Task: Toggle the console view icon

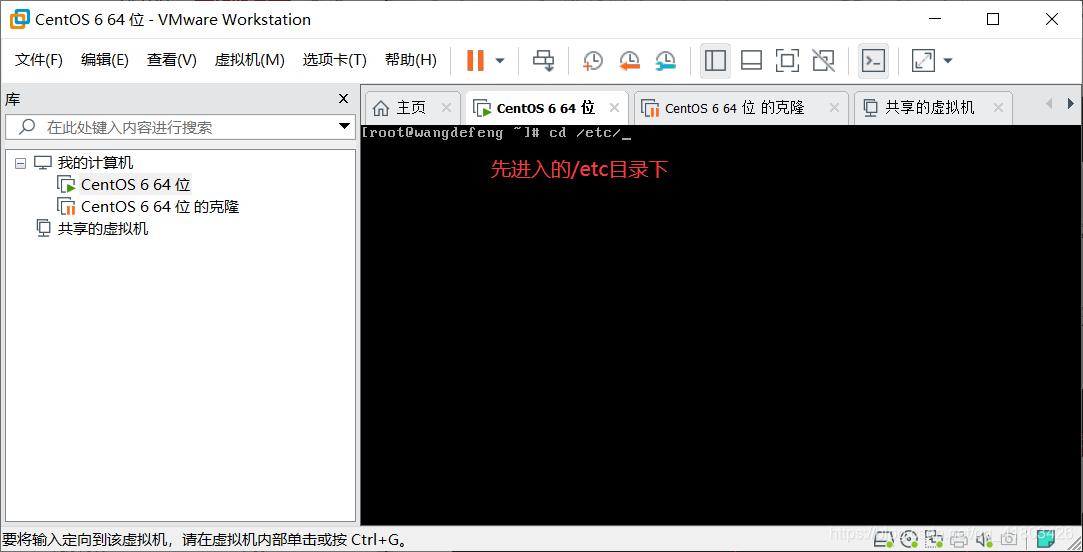Action: point(874,61)
